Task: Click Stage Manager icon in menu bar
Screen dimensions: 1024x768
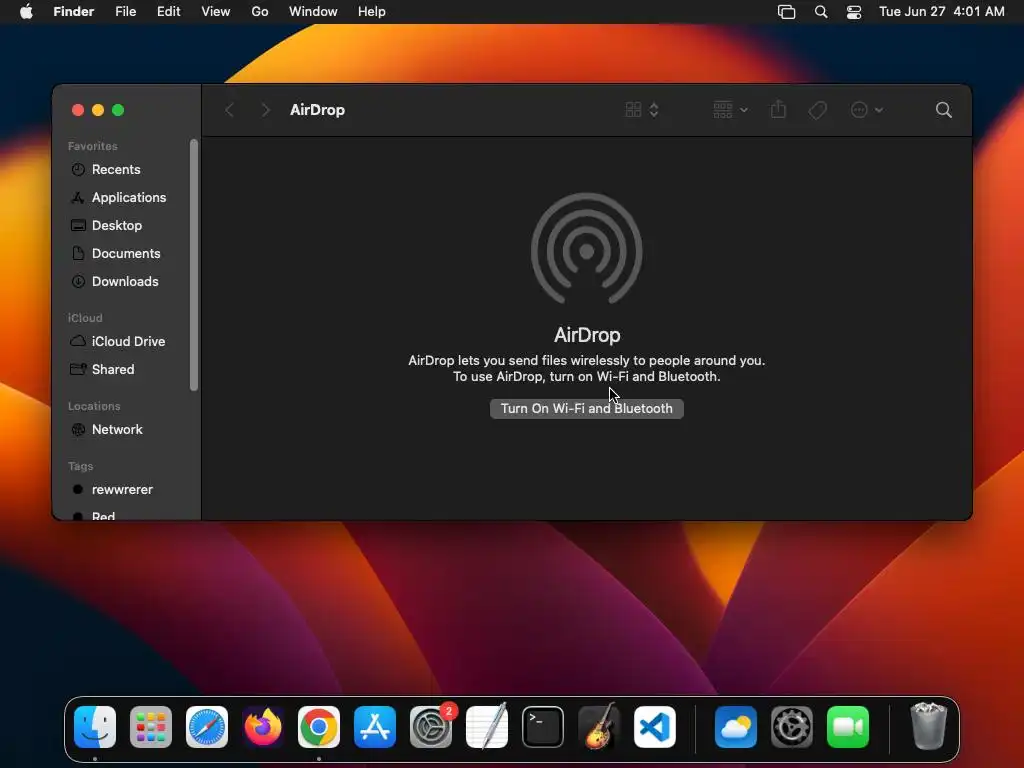Action: (x=786, y=12)
